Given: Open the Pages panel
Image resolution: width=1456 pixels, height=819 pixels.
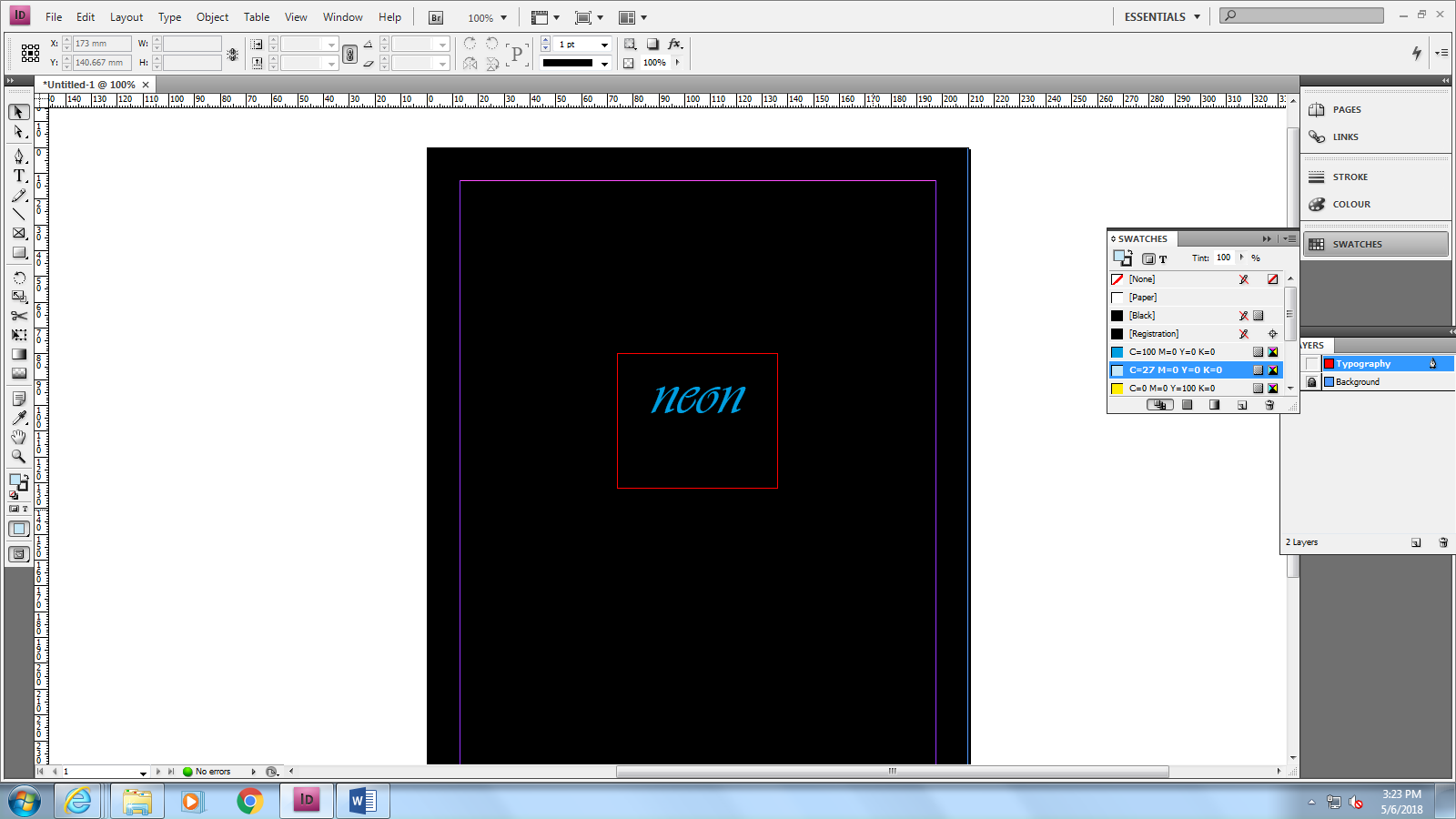Looking at the screenshot, I should point(1345,109).
